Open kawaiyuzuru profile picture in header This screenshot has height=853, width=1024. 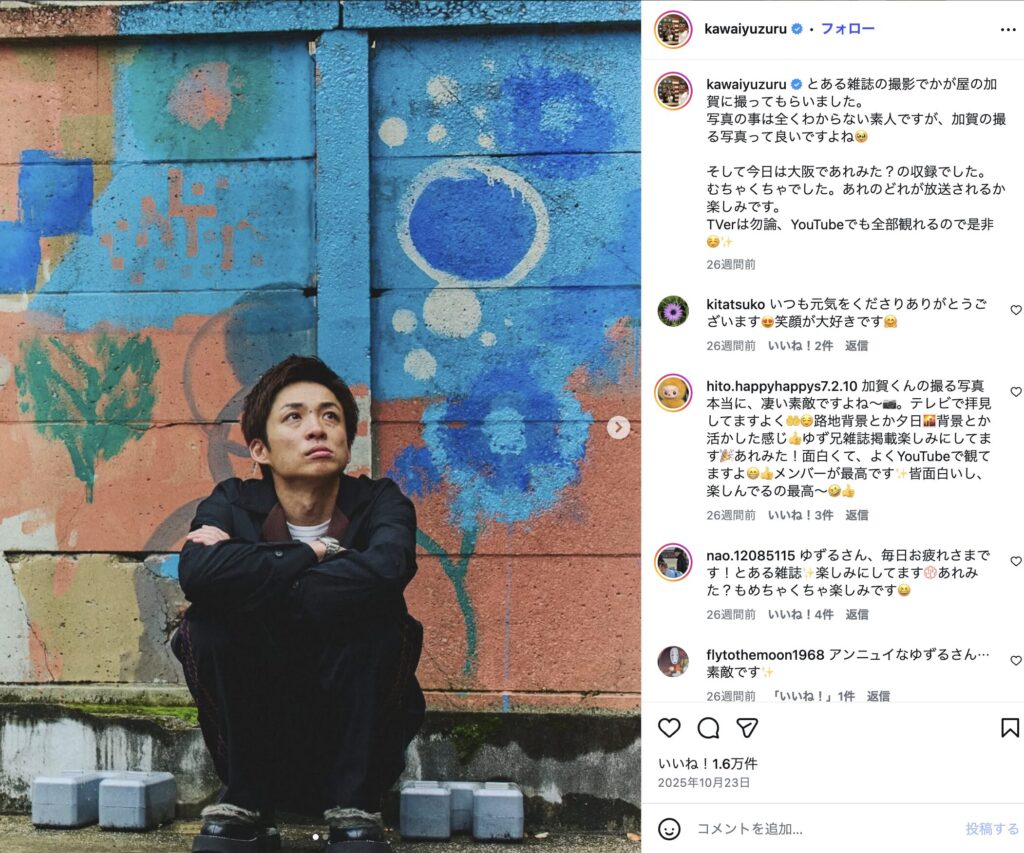(x=673, y=29)
